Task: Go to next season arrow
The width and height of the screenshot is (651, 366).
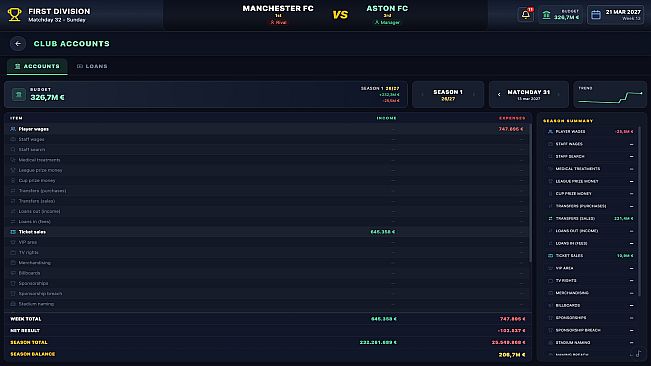Action: (474, 95)
